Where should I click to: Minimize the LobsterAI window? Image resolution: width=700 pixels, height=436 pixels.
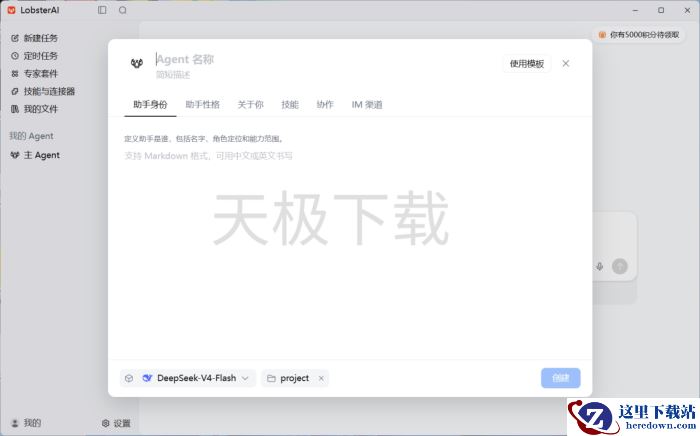[635, 10]
